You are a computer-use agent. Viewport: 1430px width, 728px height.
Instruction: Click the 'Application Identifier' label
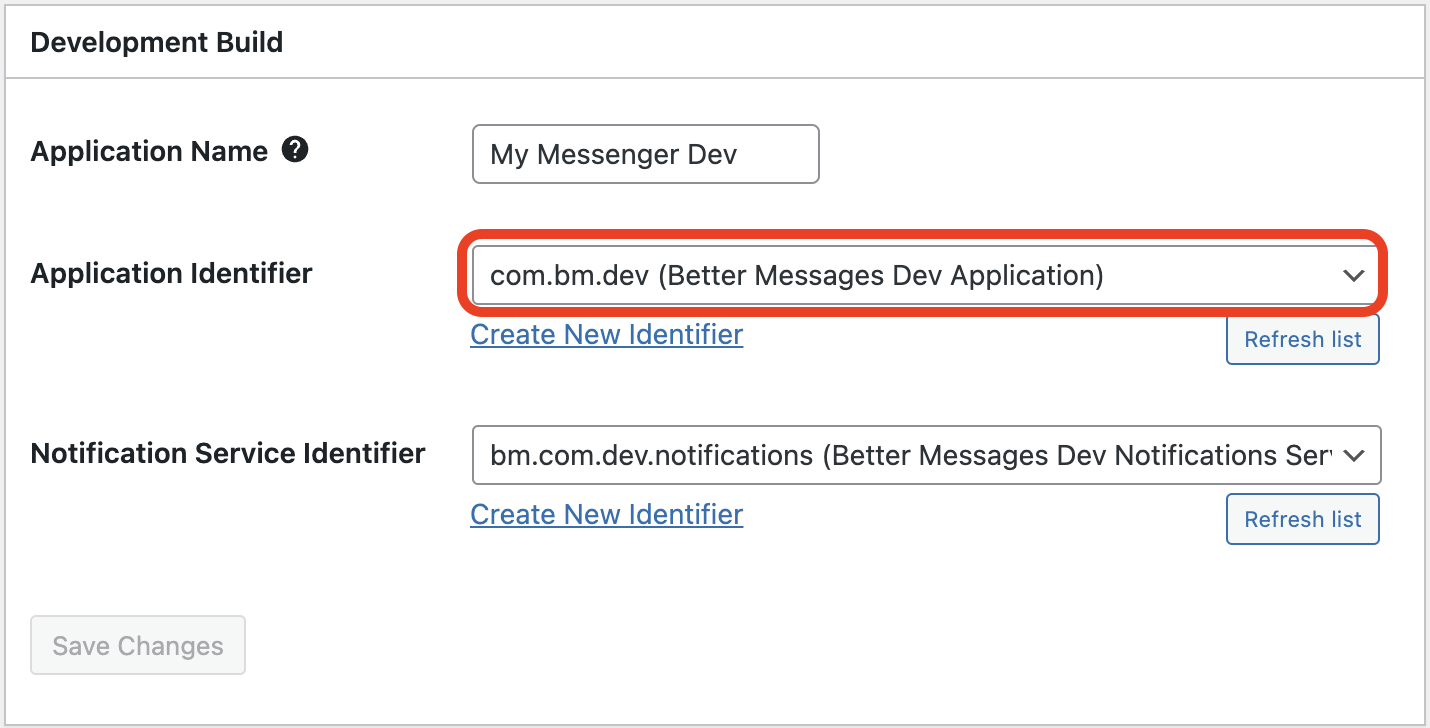coord(172,273)
